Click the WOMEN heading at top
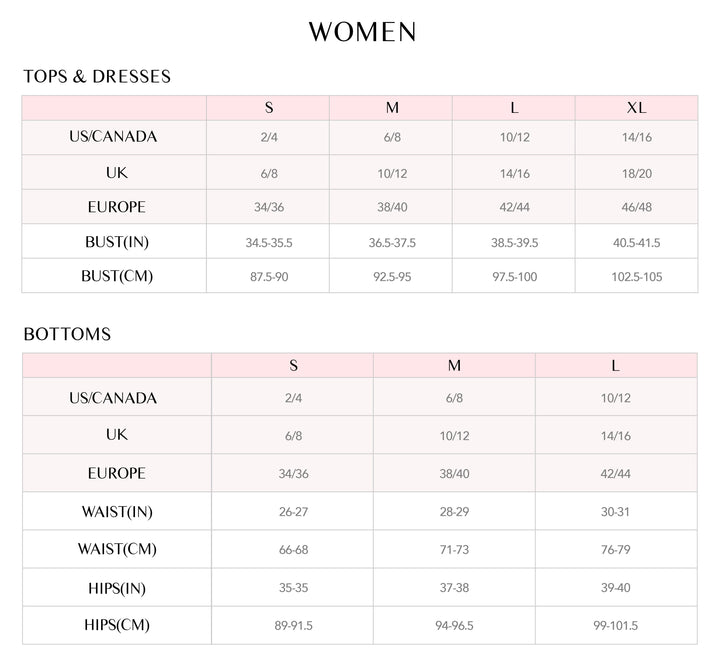Viewport: 720px width, 666px height. point(362,32)
